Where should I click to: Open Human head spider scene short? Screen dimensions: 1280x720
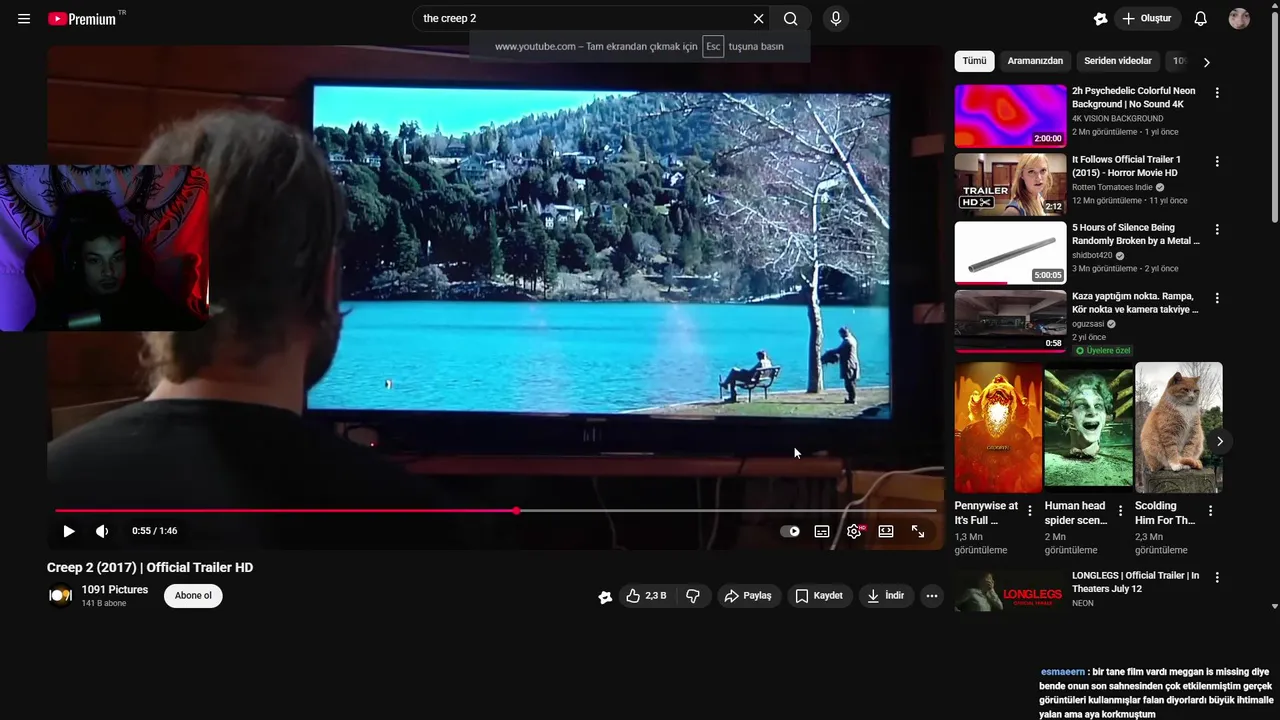tap(1088, 428)
